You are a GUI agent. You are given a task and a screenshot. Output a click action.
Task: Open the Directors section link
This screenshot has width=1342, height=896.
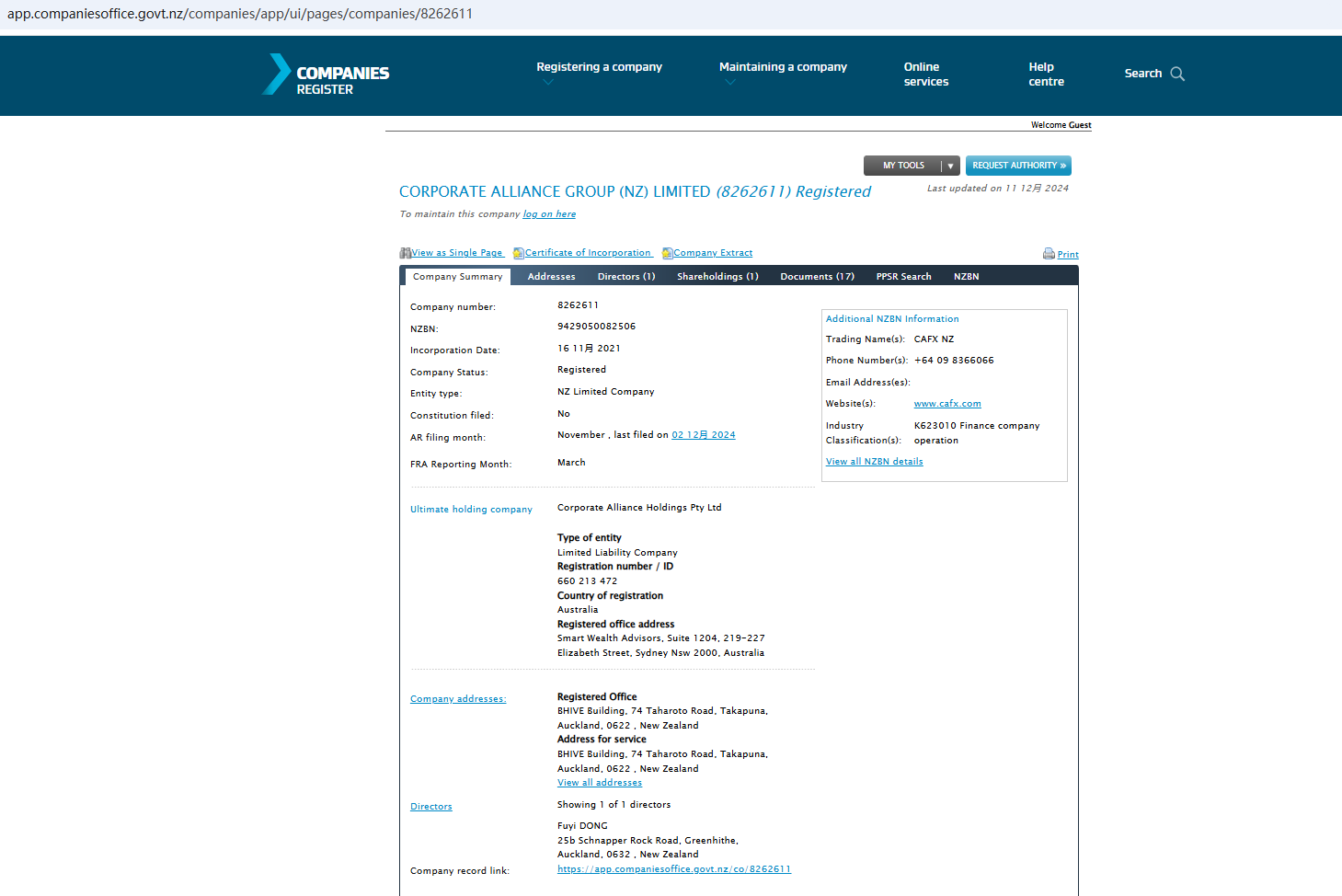[x=431, y=807]
